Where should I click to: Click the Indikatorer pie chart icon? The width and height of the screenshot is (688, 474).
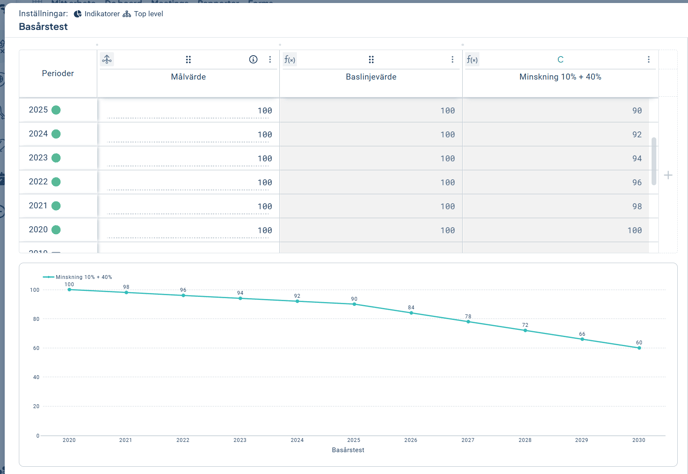click(x=78, y=14)
